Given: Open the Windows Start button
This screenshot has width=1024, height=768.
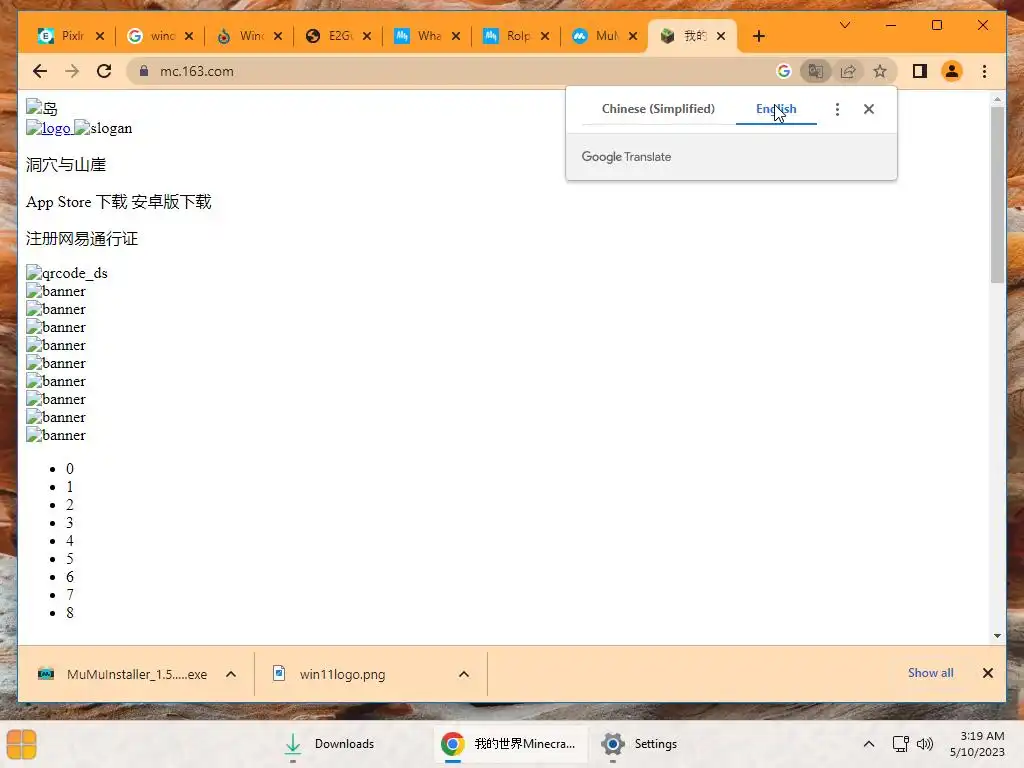Looking at the screenshot, I should tap(22, 744).
